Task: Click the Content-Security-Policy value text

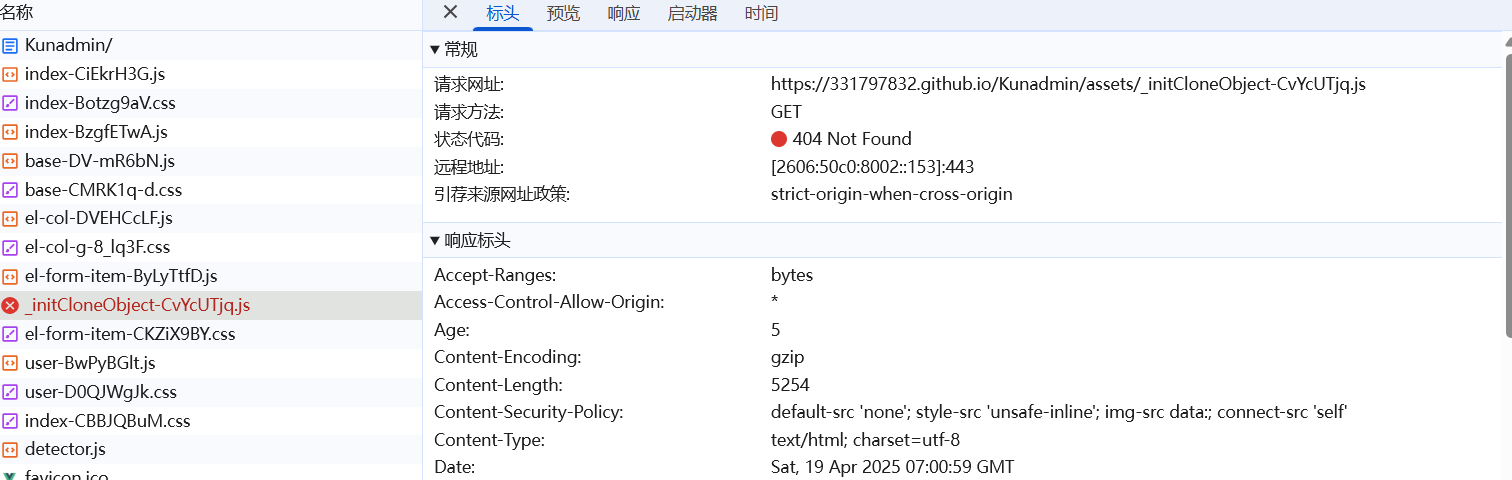Action: [x=1059, y=412]
